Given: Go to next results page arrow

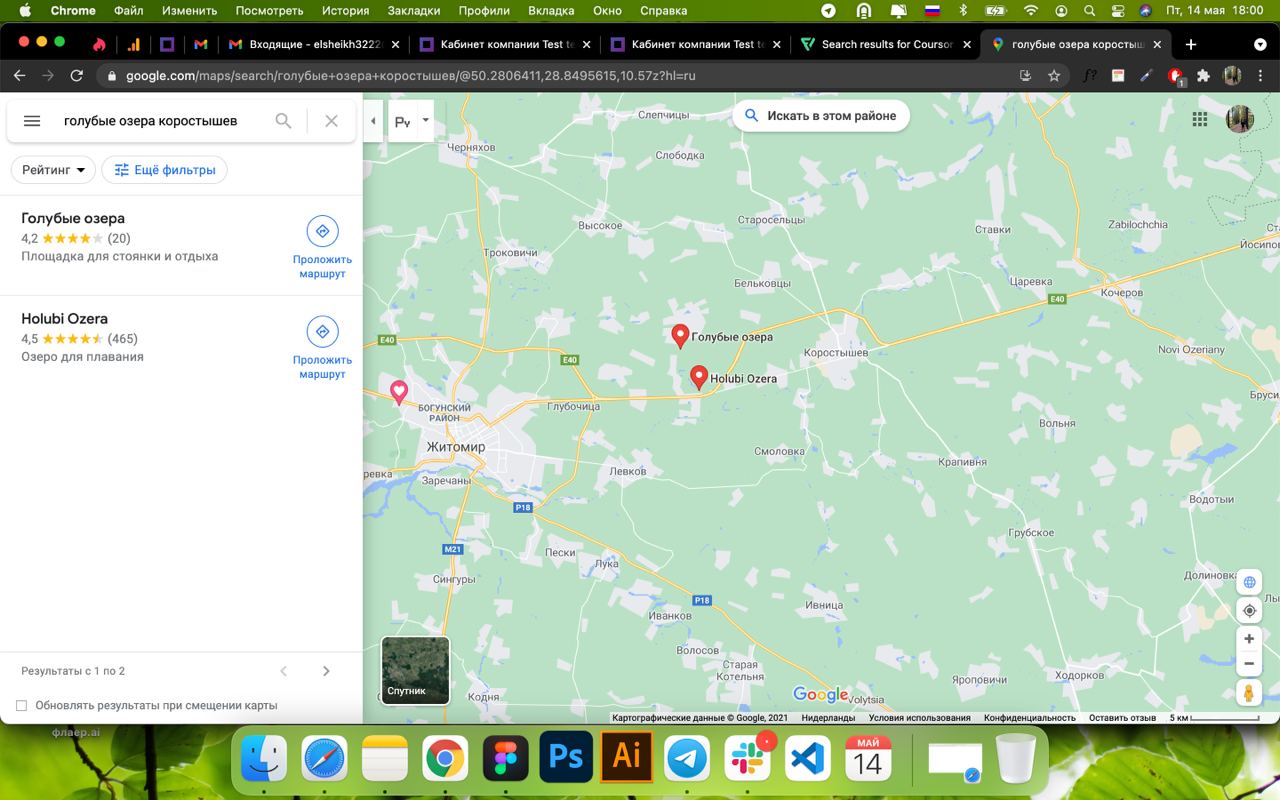Looking at the screenshot, I should coord(326,671).
